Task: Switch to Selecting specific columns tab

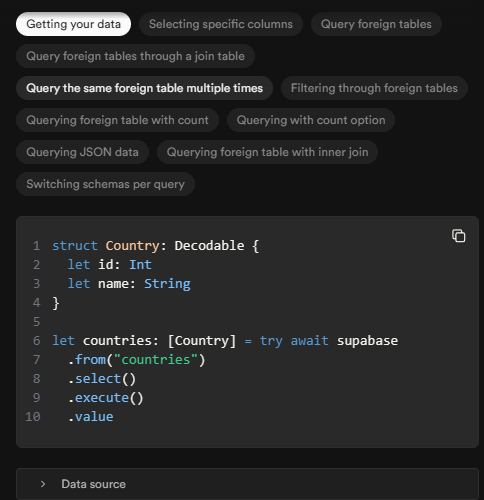Action: click(x=221, y=24)
